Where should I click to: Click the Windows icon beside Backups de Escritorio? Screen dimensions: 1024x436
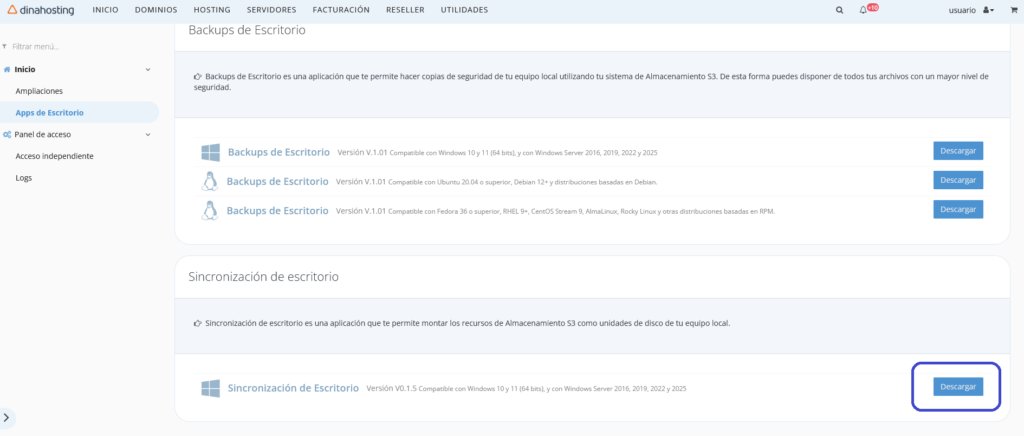(210, 152)
